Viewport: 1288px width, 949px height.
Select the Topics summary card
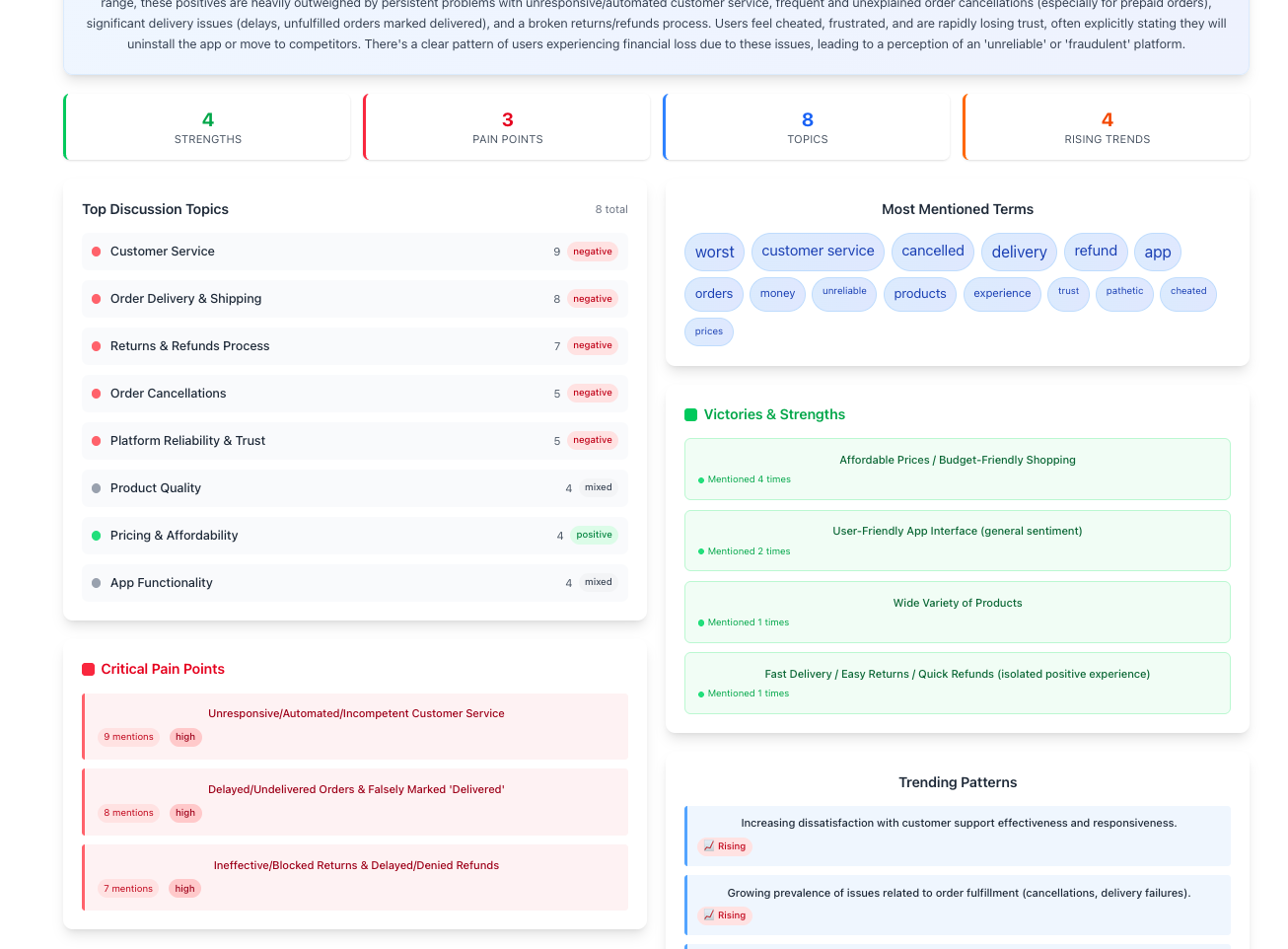click(807, 127)
